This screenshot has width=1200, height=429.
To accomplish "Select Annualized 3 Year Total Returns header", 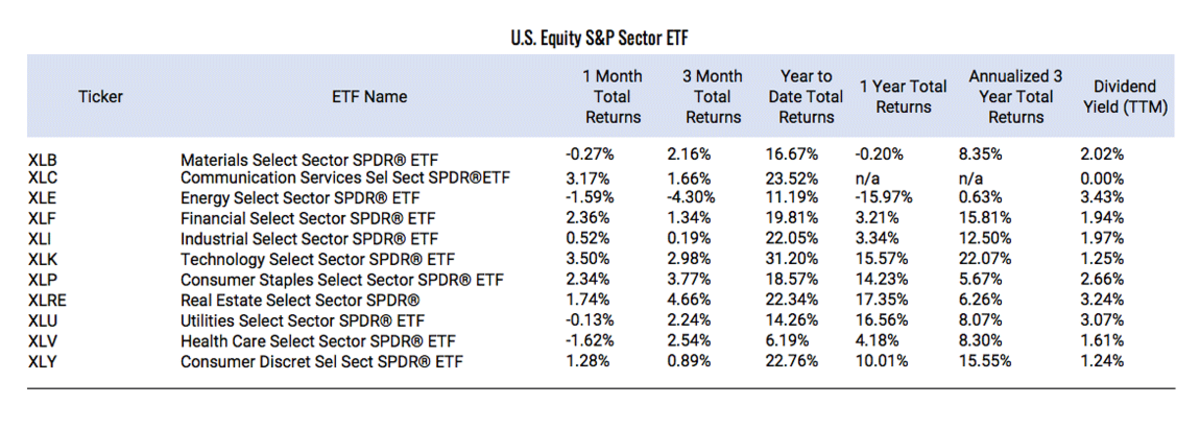I will tap(1015, 97).
